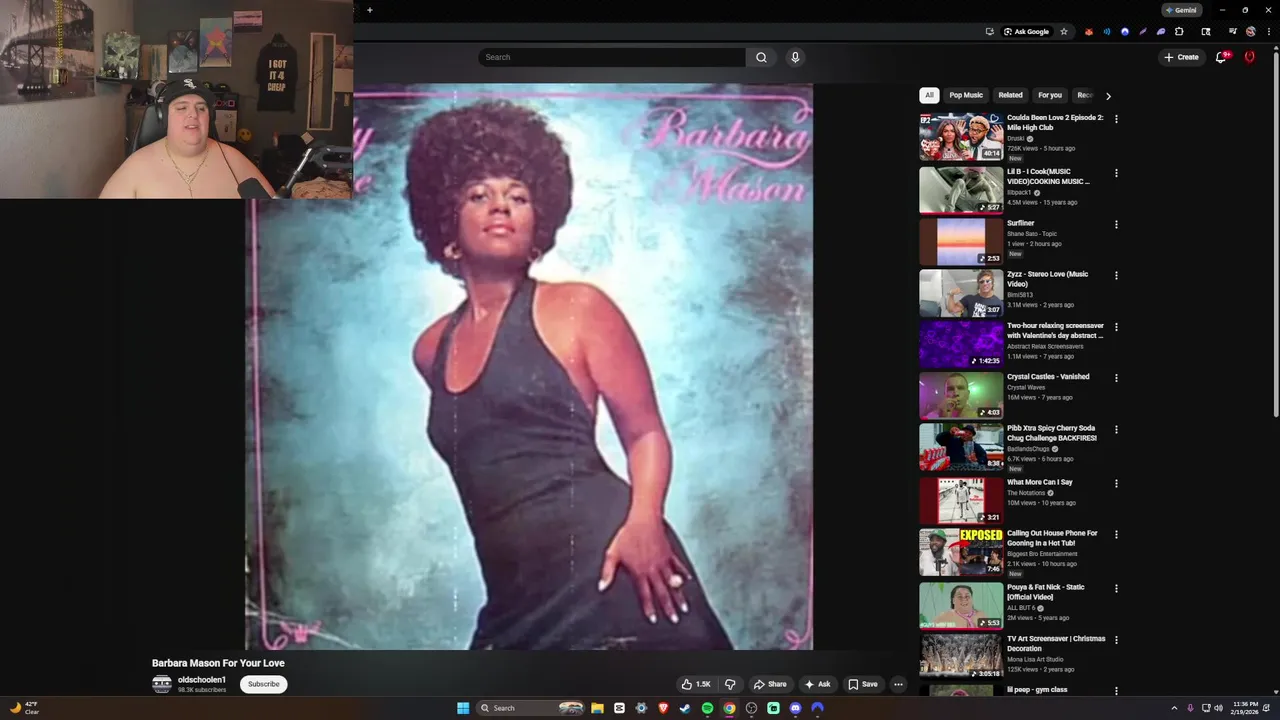Viewport: 1280px width, 720px height.
Task: Open Gemini button in Chrome title bar
Action: coord(1181,10)
